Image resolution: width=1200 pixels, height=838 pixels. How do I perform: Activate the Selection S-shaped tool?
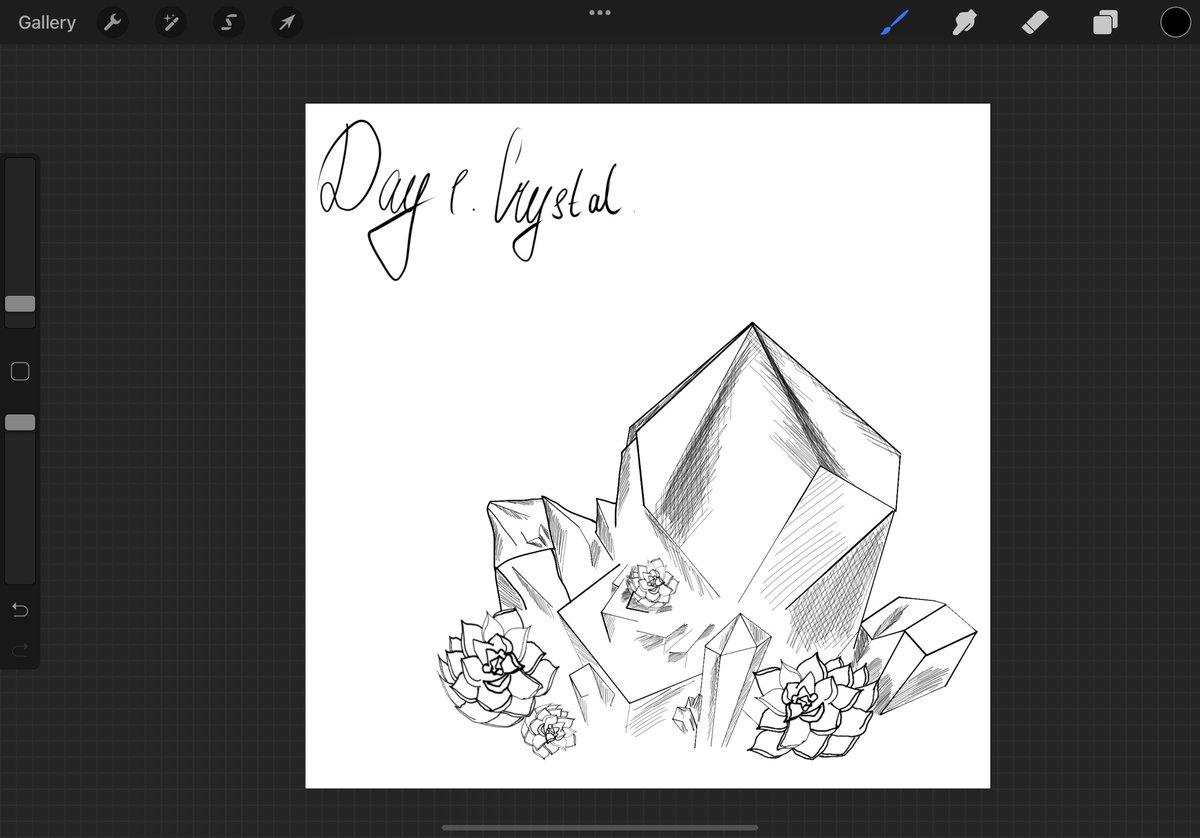tap(229, 22)
